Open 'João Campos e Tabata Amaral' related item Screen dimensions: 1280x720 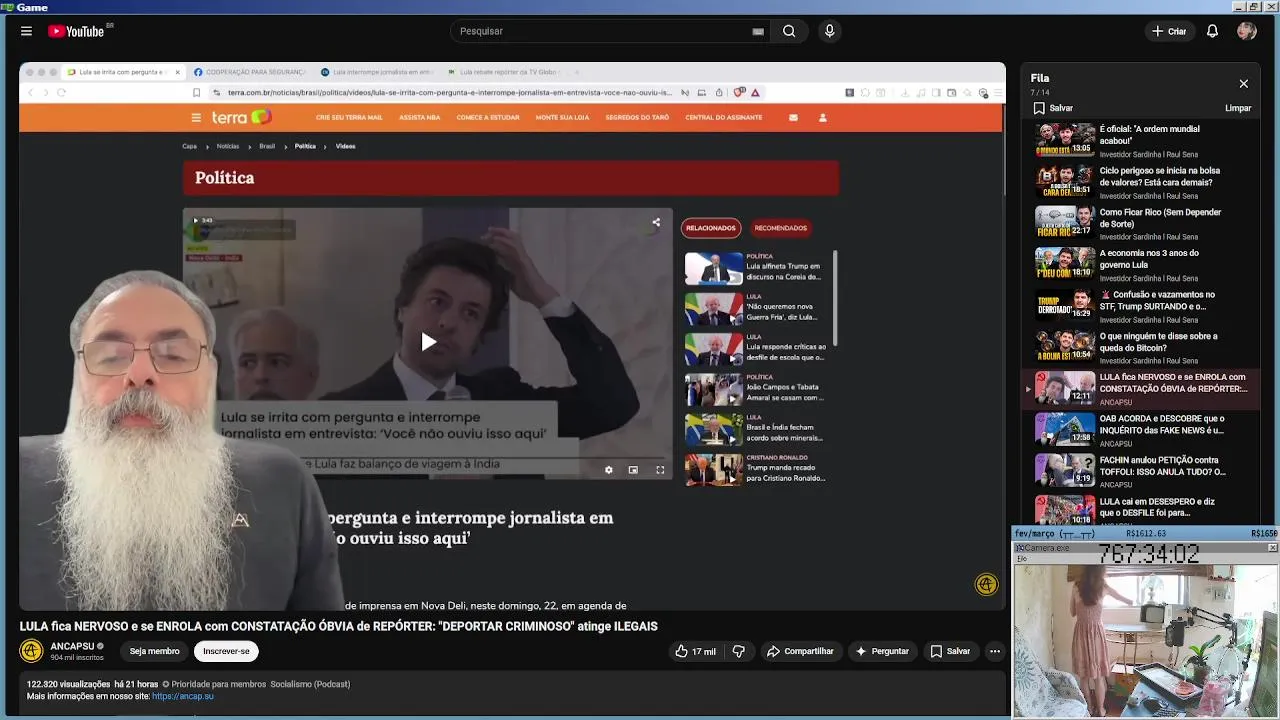pyautogui.click(x=754, y=389)
